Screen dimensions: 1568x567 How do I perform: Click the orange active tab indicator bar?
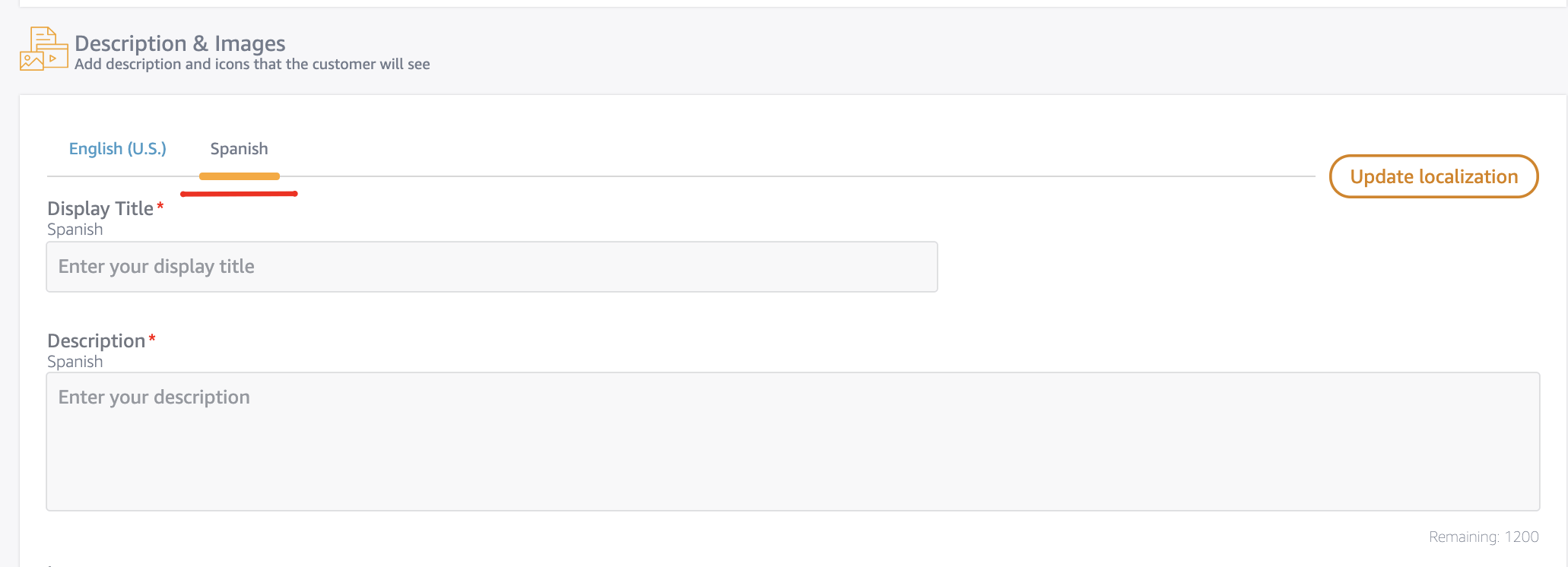click(x=239, y=176)
